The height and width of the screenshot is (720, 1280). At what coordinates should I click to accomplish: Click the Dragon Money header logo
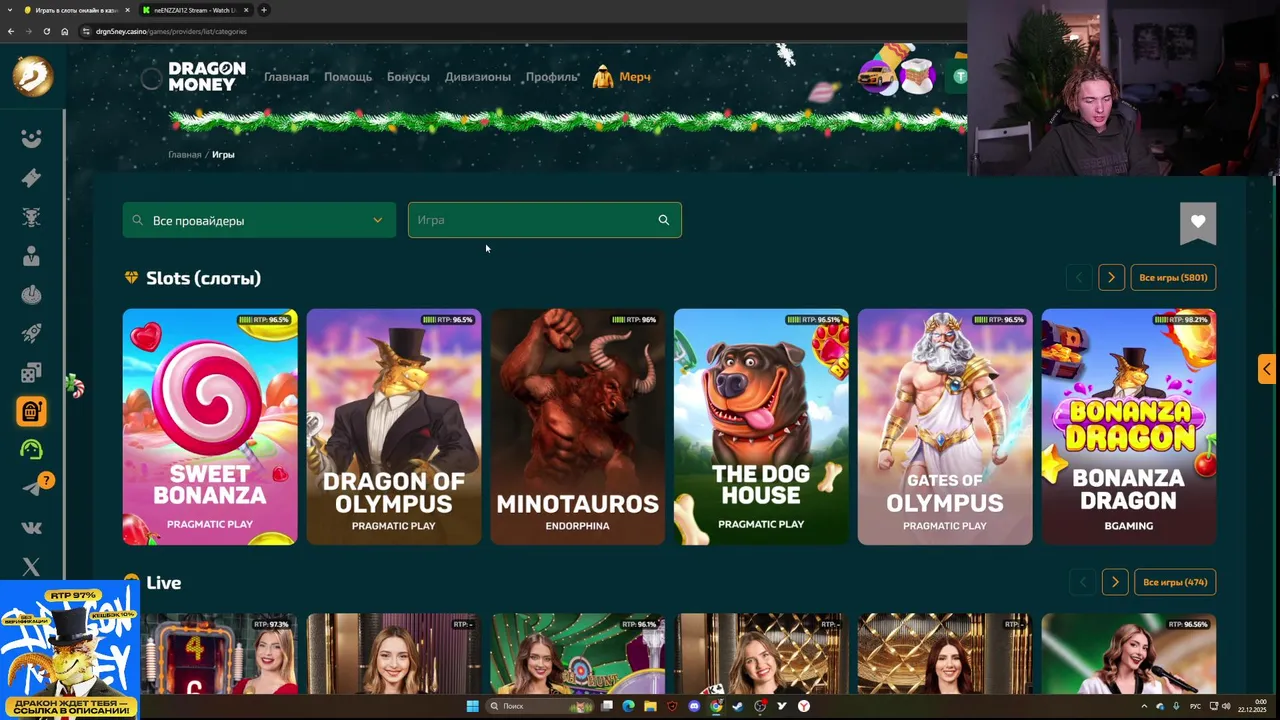[207, 77]
